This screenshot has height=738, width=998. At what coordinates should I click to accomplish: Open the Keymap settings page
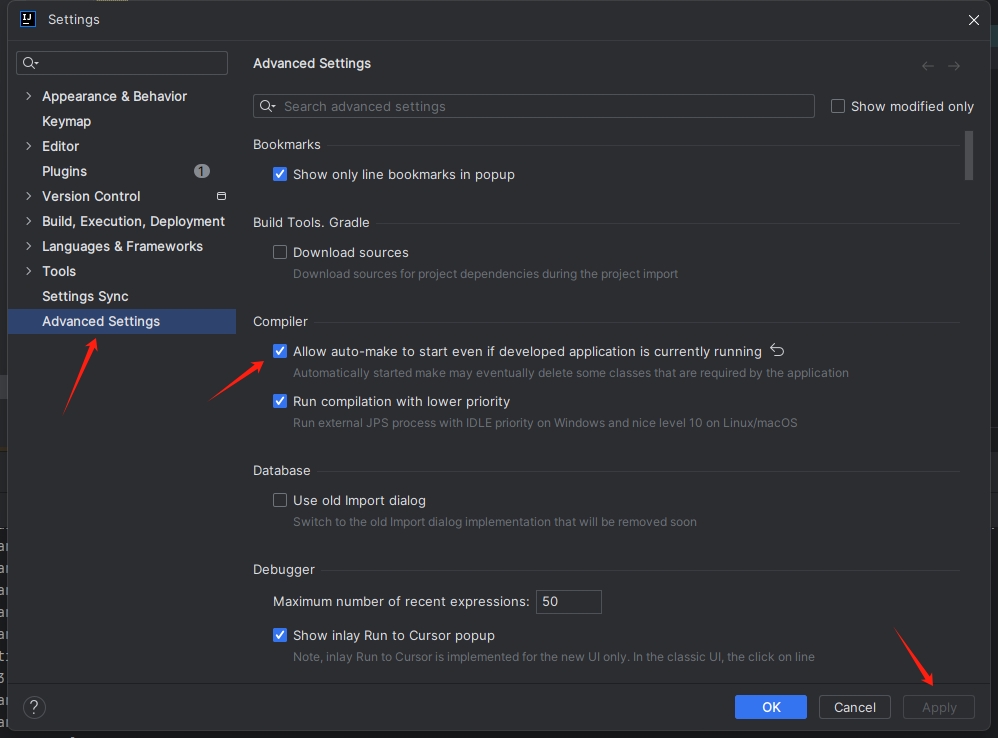(66, 121)
